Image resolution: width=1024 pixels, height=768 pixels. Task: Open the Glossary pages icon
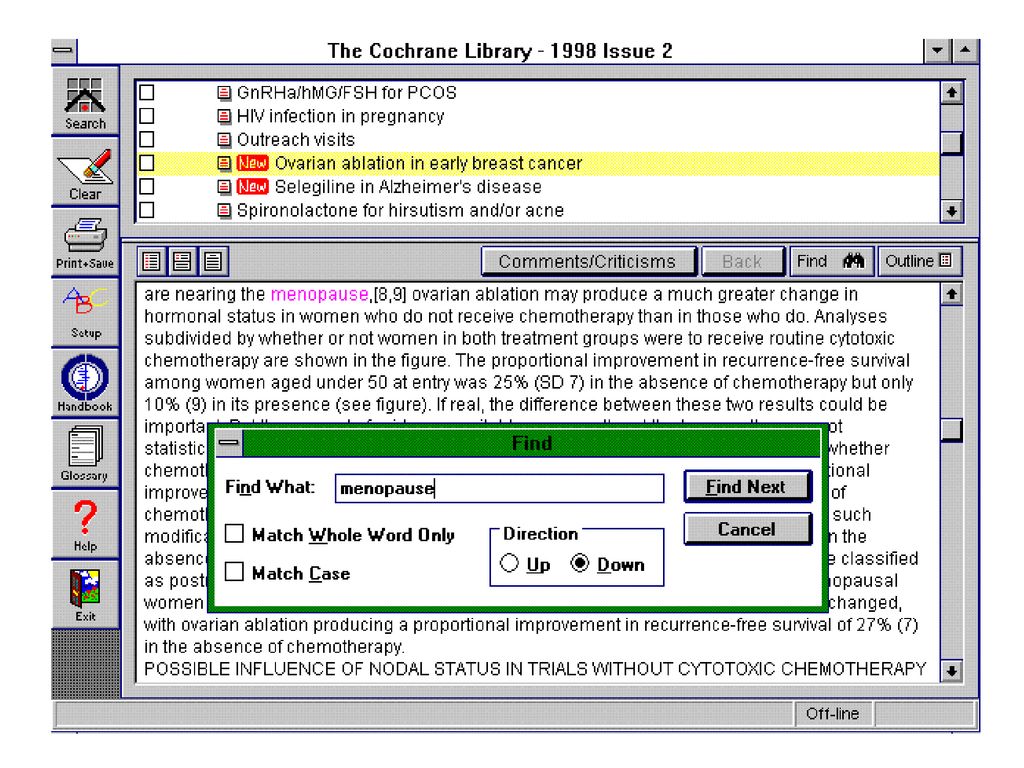tap(85, 453)
